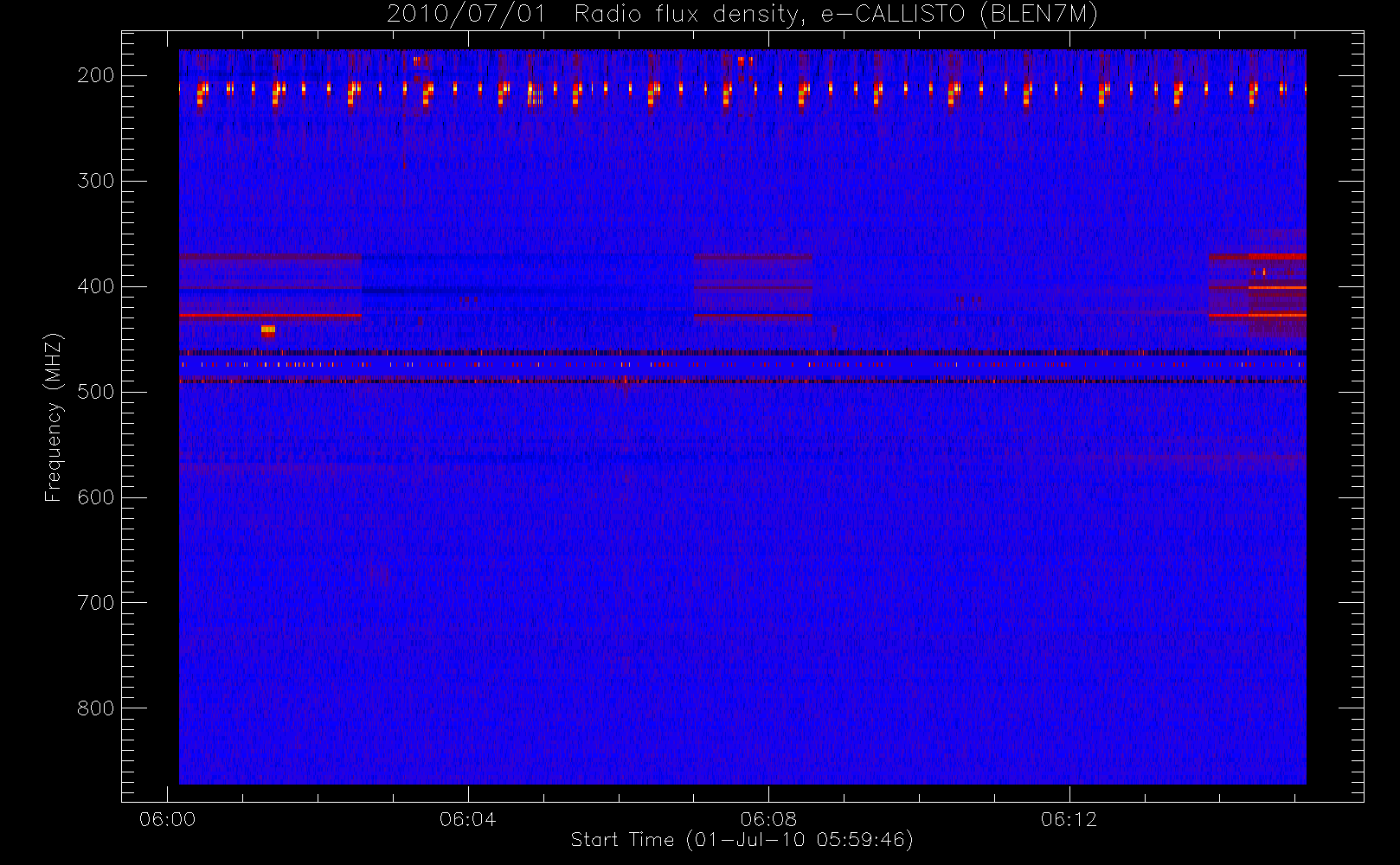Click the 06:12 time tick label
The width and height of the screenshot is (1400, 865).
pyautogui.click(x=1069, y=819)
